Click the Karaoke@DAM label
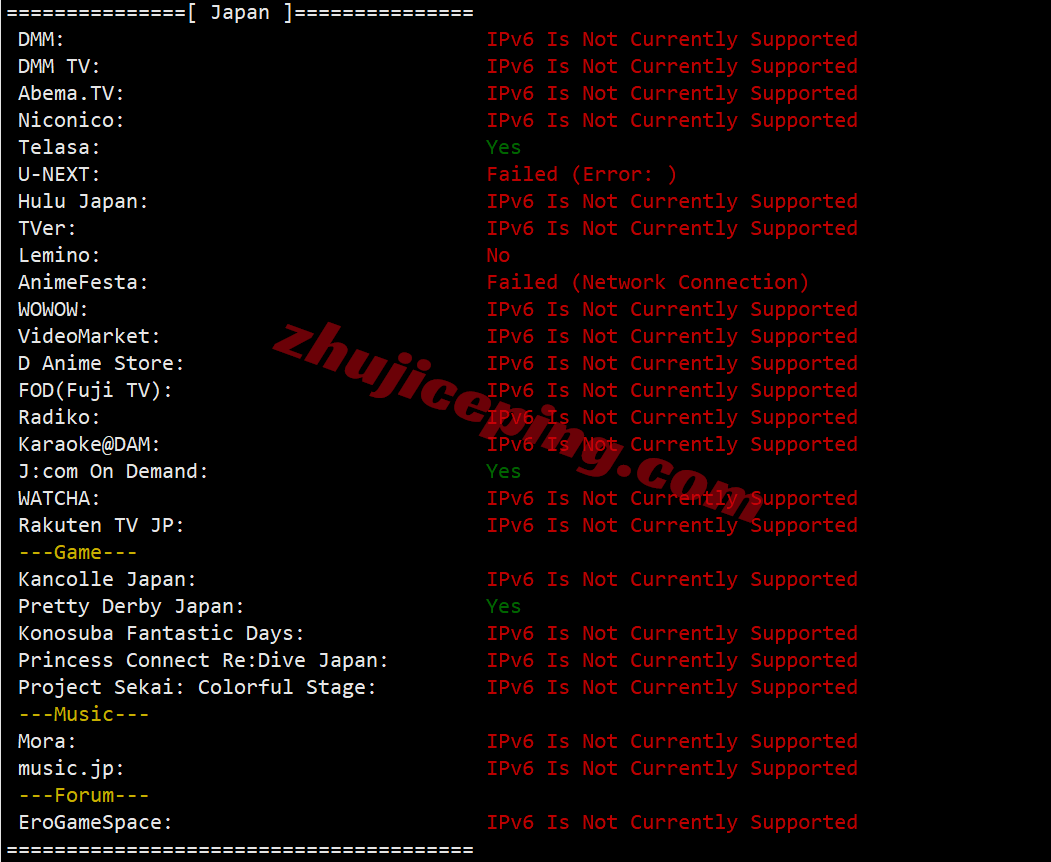Image resolution: width=1051 pixels, height=862 pixels. click(x=89, y=444)
